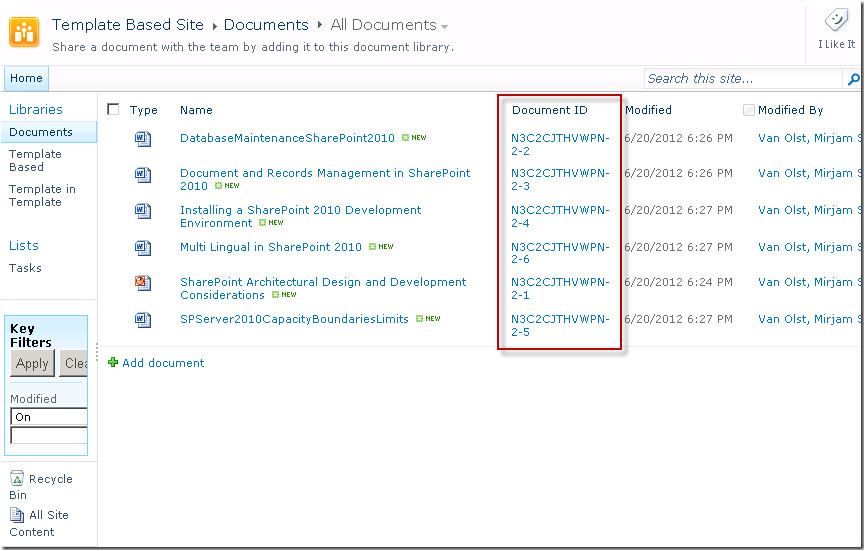
Task: Click the Clear key filters button
Action: 73,363
